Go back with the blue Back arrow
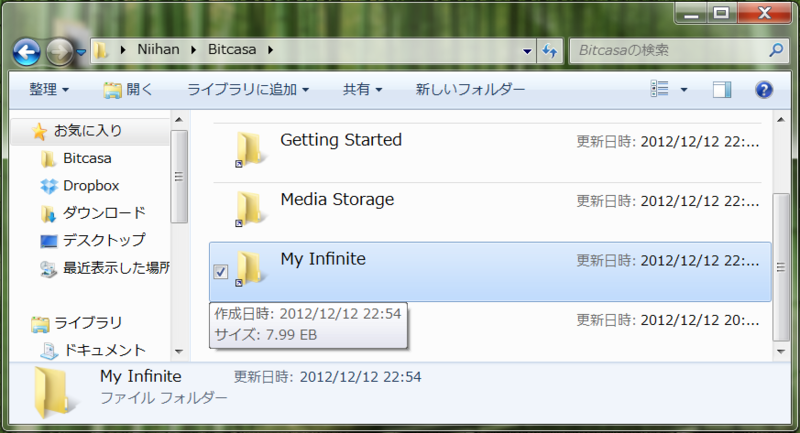Viewport: 800px width, 433px height. click(27, 52)
